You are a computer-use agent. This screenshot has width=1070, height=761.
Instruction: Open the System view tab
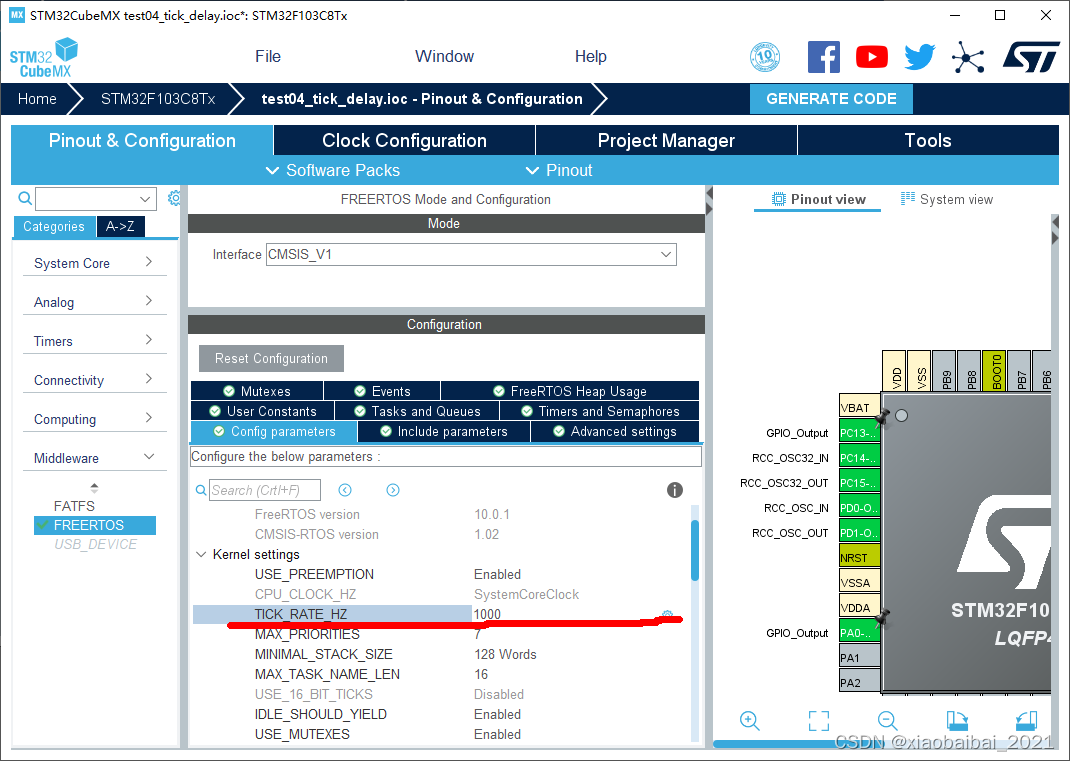pos(946,199)
